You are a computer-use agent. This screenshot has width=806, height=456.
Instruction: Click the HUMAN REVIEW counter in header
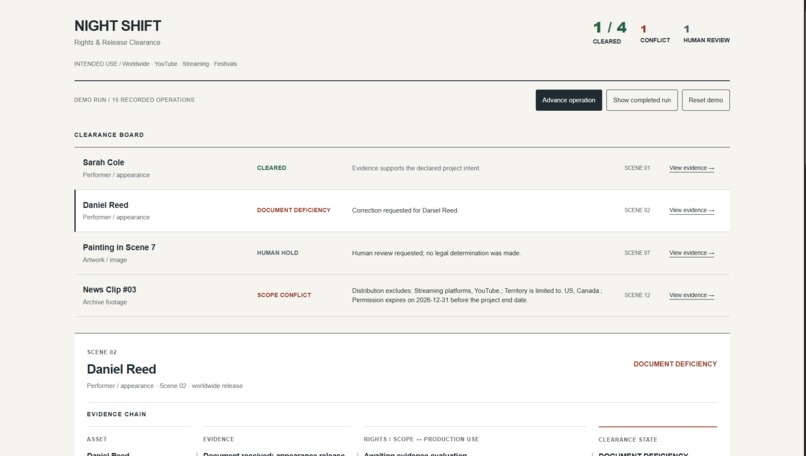coord(706,34)
